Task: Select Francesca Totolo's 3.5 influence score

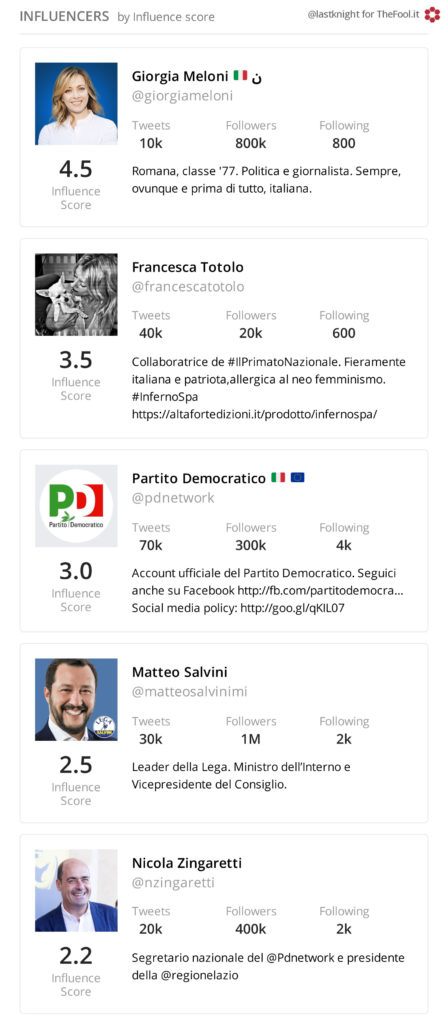Action: [x=76, y=360]
